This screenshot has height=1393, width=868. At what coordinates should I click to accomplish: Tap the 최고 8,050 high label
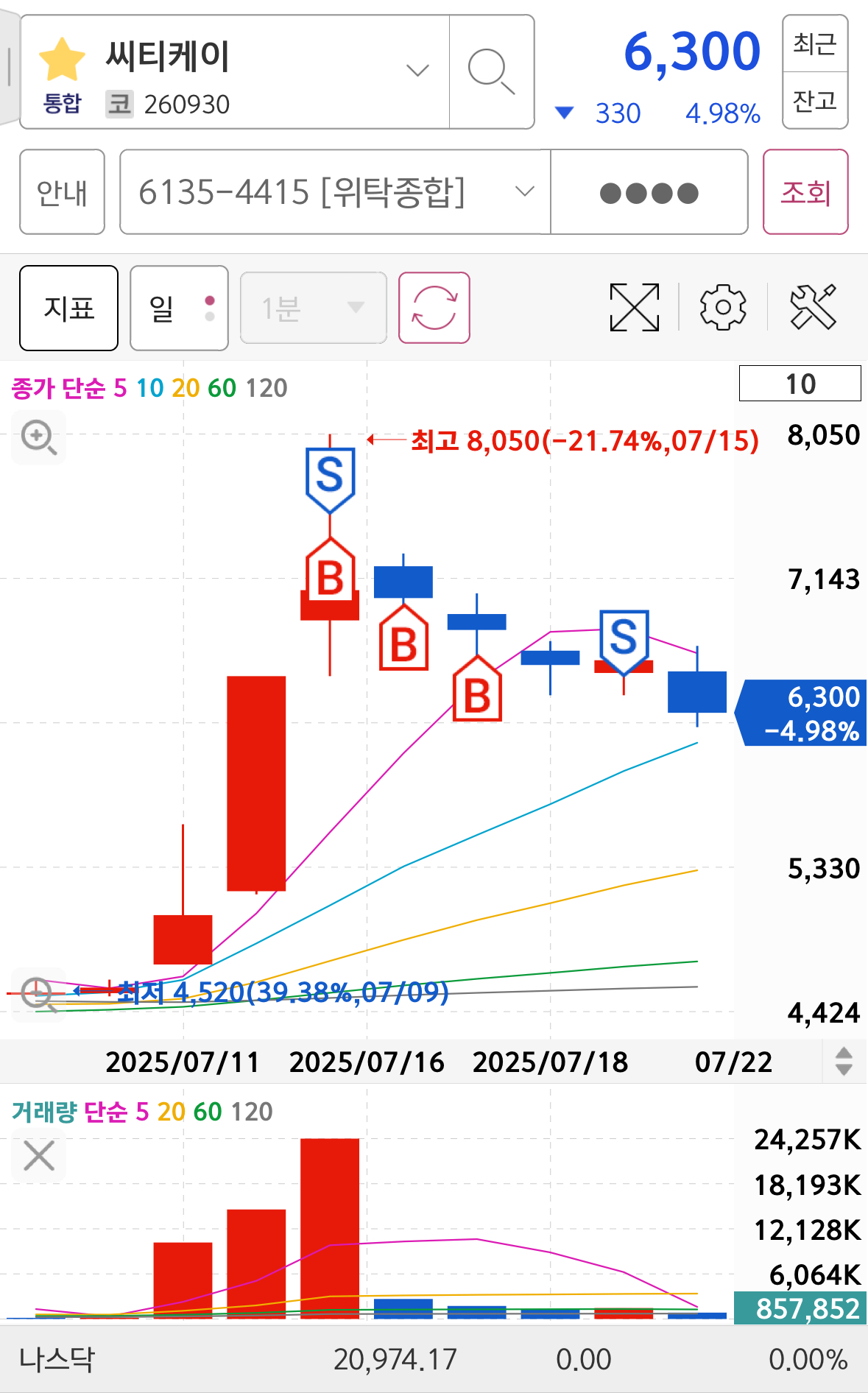pyautogui.click(x=585, y=440)
